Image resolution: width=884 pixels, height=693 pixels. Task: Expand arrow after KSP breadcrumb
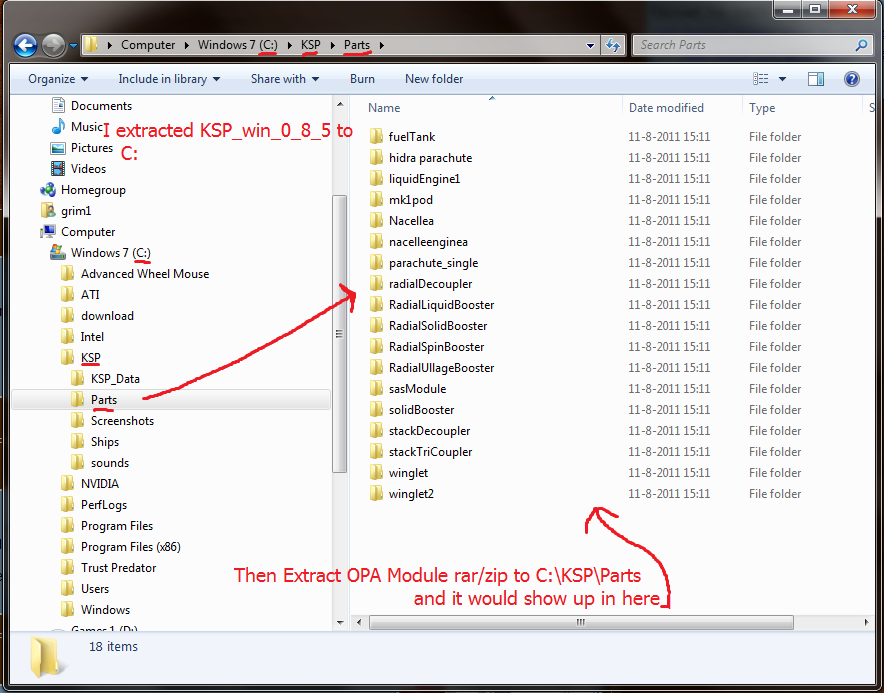333,45
